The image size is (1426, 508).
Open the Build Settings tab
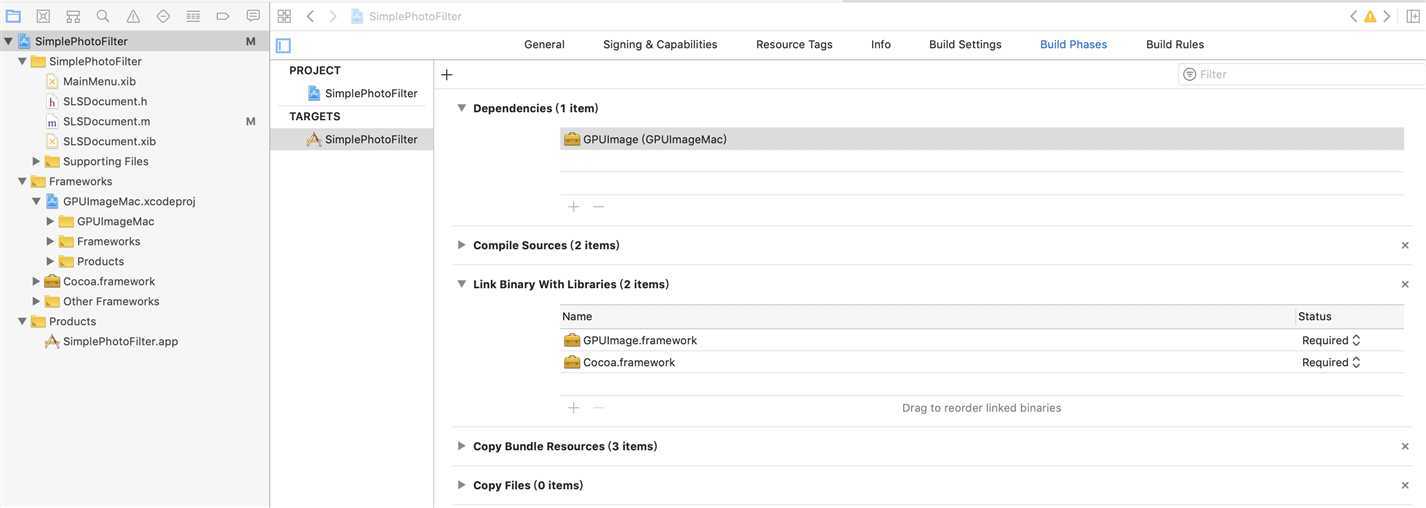coord(965,44)
